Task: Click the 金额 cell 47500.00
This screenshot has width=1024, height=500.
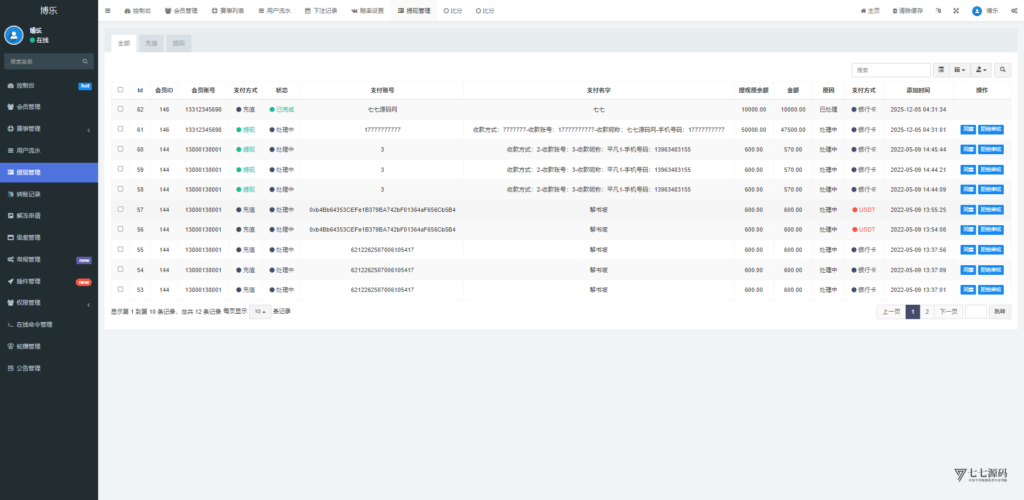Action: coord(793,130)
